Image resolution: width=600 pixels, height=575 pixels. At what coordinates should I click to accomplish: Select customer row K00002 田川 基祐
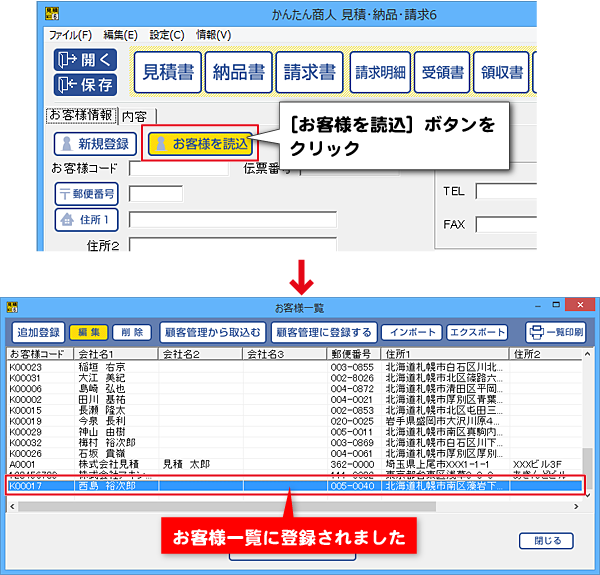click(294, 399)
